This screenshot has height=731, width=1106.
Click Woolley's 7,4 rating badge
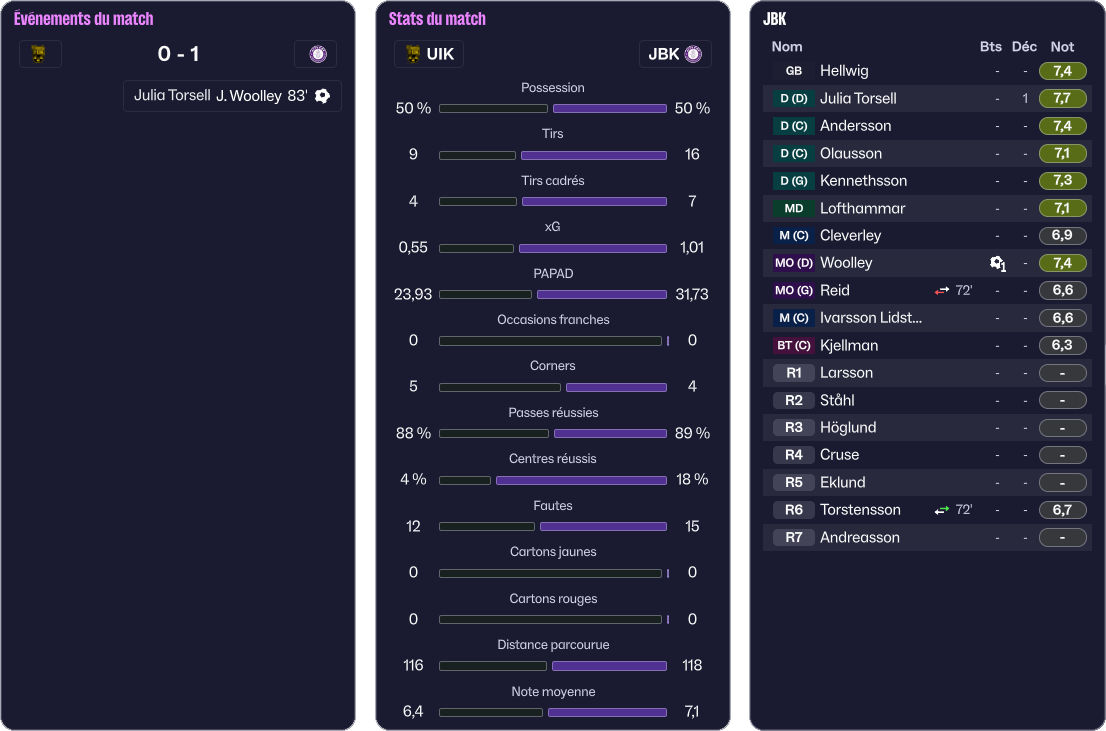point(1062,263)
